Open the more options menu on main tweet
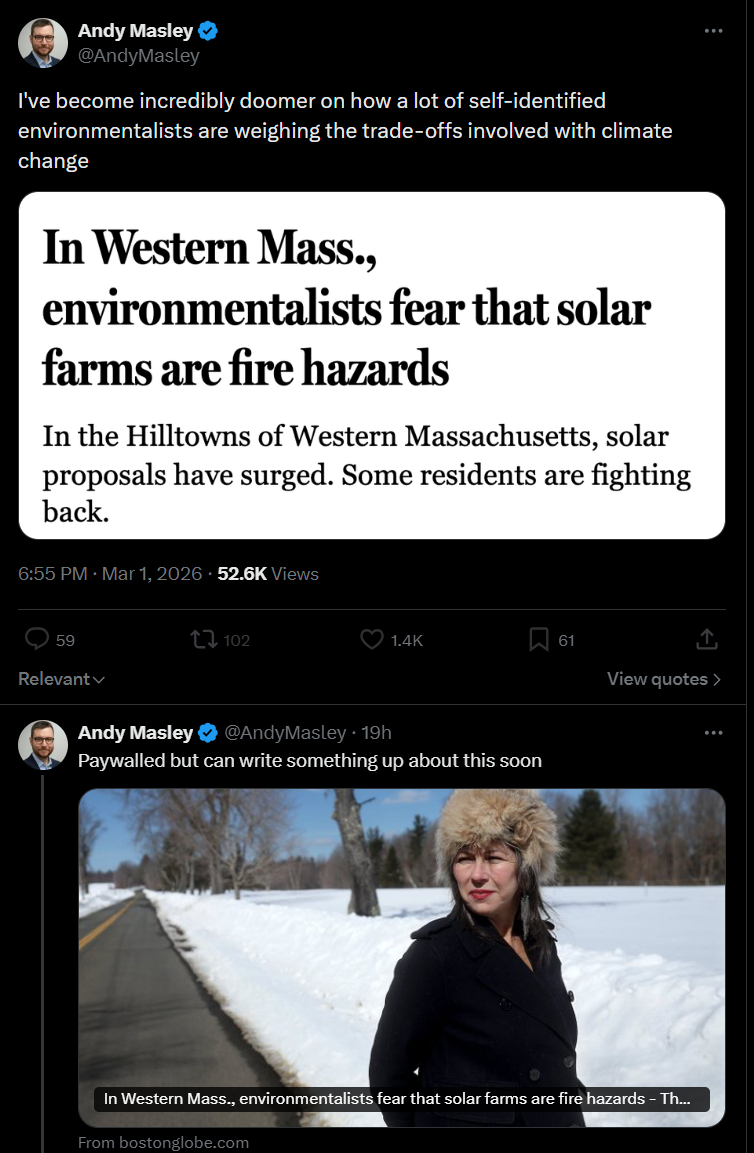The height and width of the screenshot is (1153, 754). point(712,31)
